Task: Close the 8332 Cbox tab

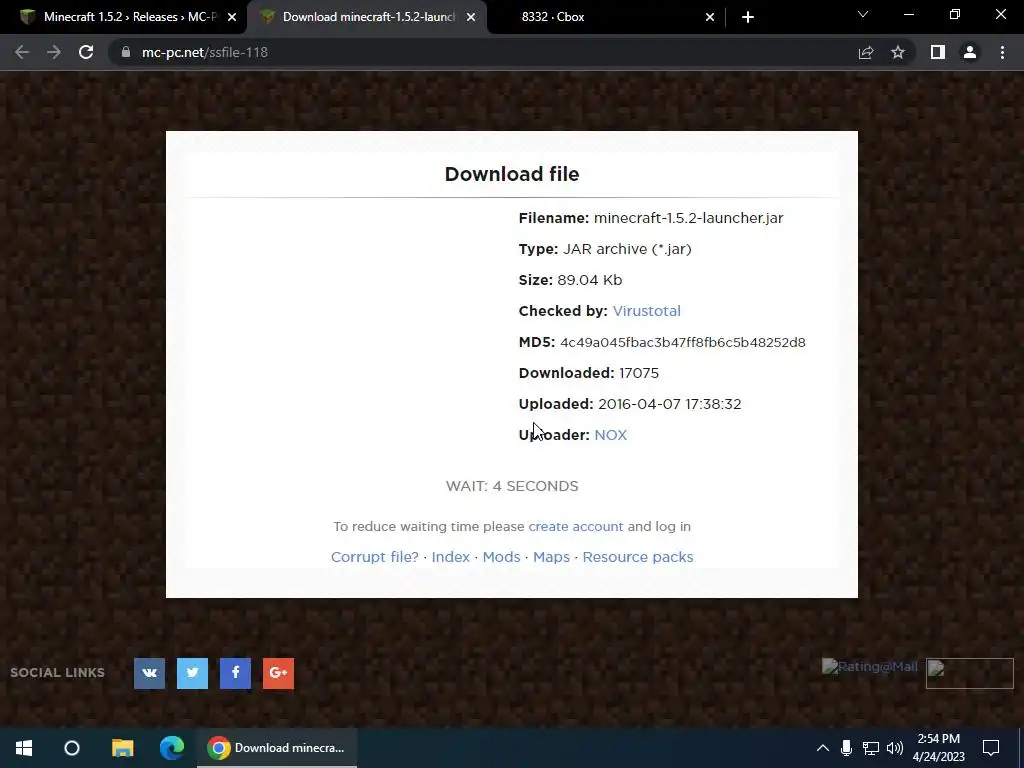Action: (x=710, y=17)
